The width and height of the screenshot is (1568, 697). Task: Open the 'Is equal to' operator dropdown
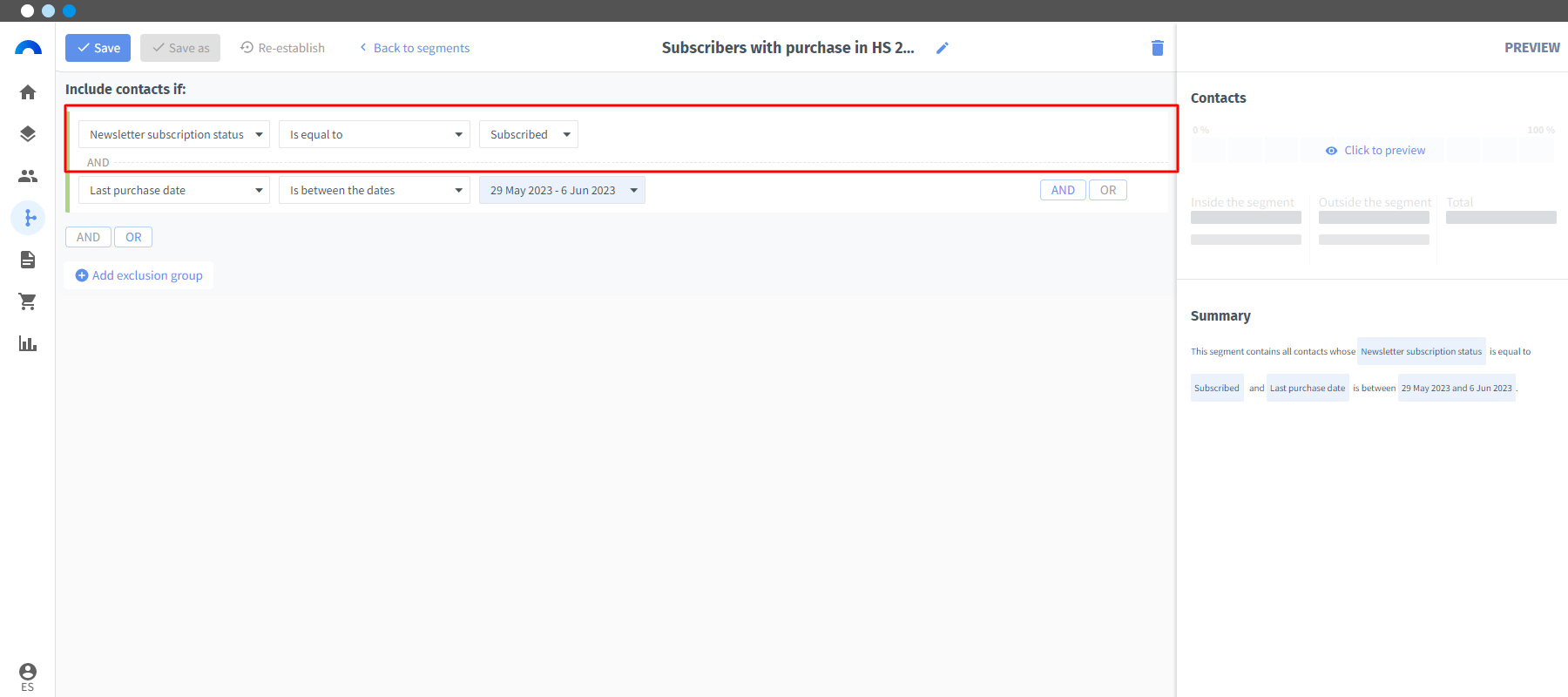click(375, 134)
